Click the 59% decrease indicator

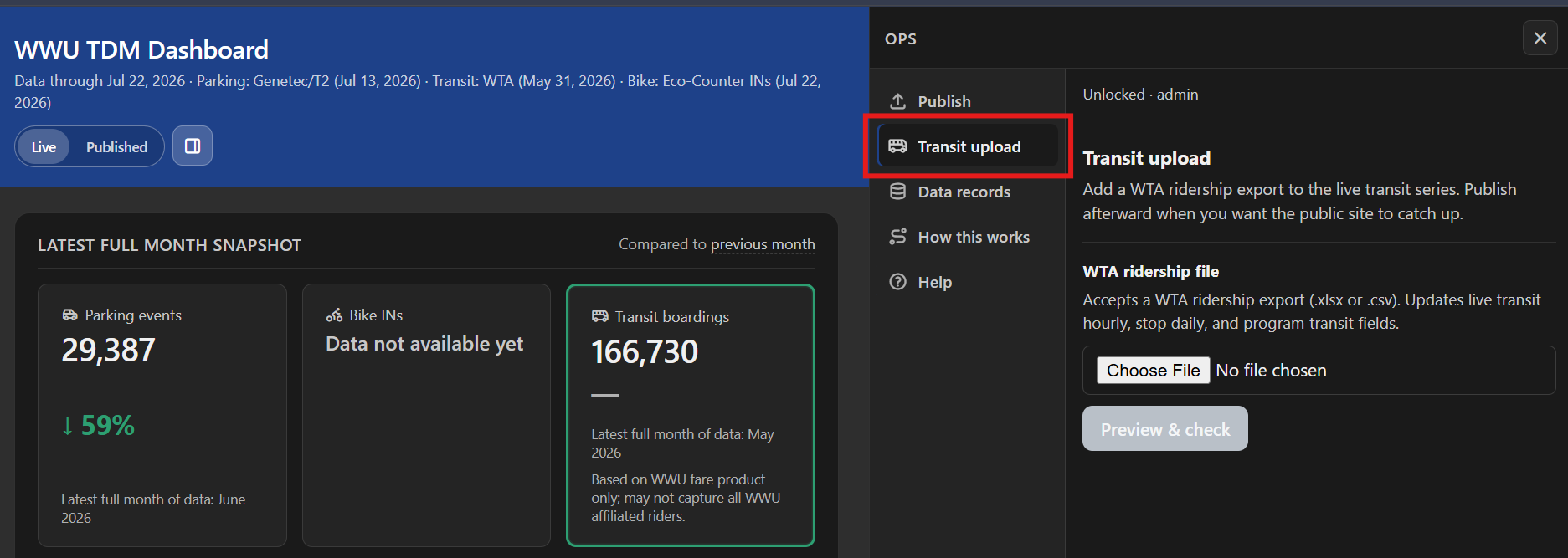pos(98,425)
